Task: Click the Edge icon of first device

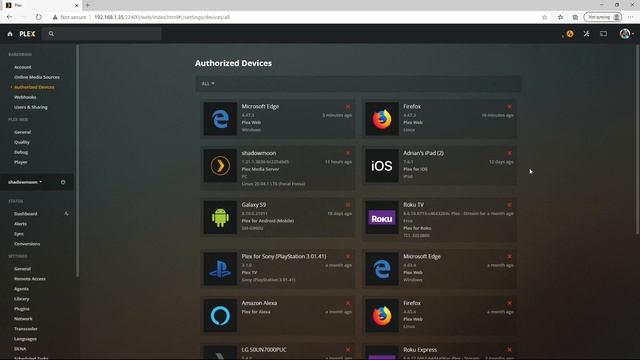Action: (220, 119)
